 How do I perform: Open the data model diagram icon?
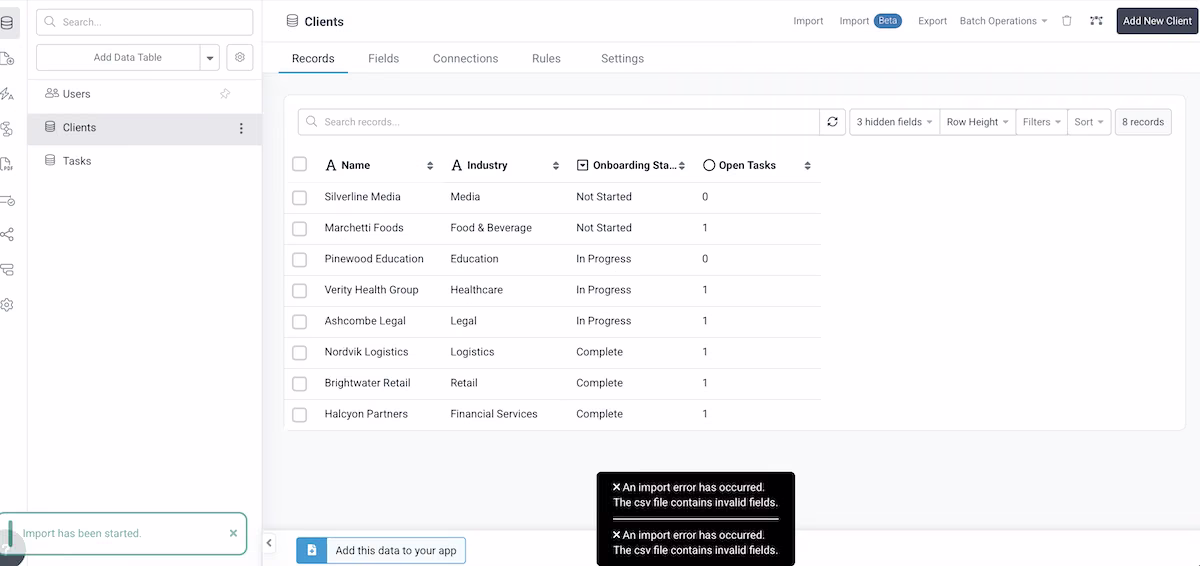coord(1096,21)
